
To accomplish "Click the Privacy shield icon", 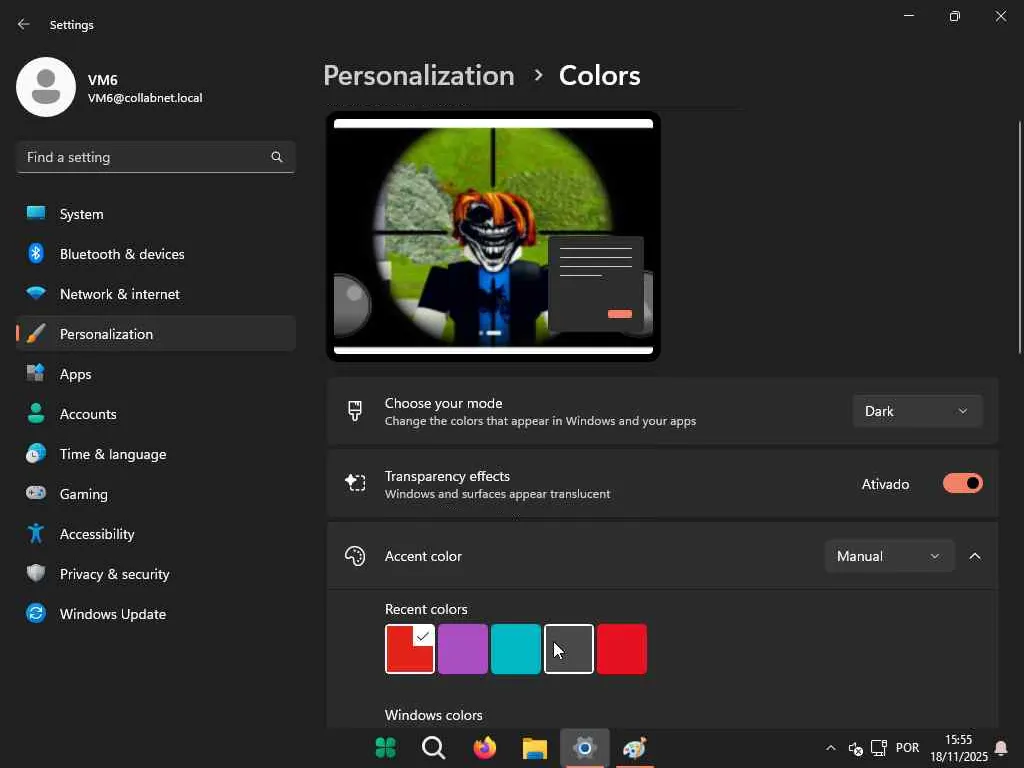I will (36, 573).
